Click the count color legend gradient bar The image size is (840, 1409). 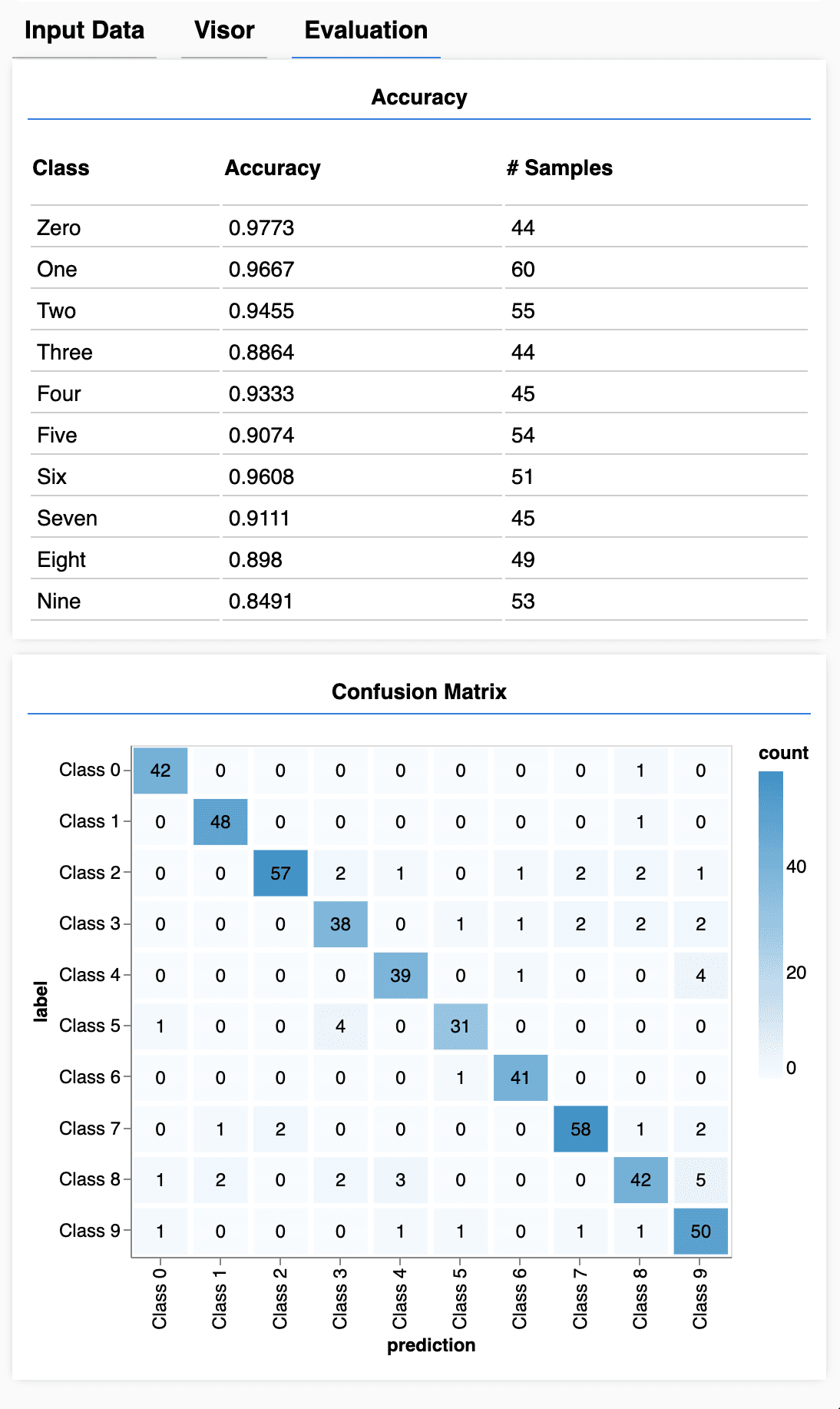[771, 924]
